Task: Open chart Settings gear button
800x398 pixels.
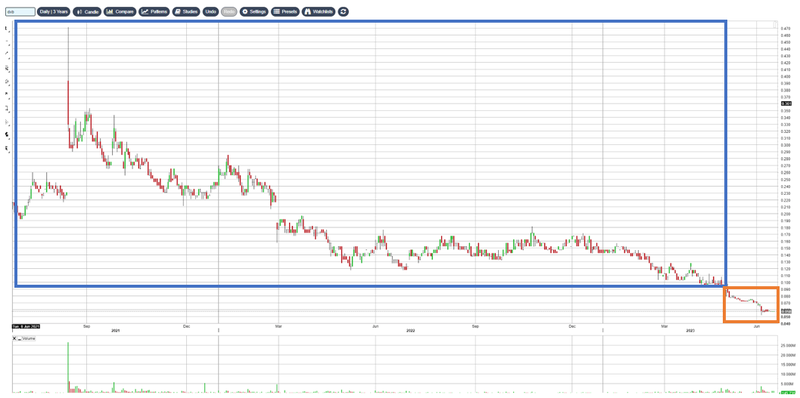Action: 254,11
